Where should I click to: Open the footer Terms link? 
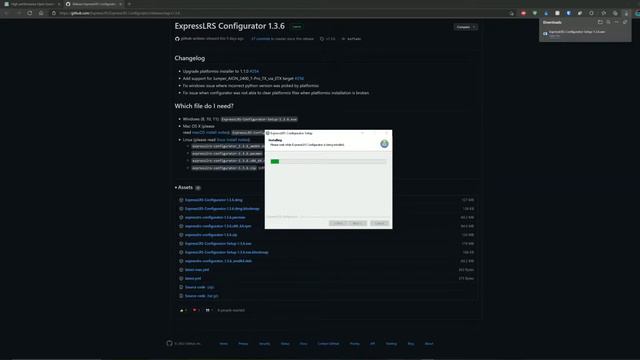(224, 344)
